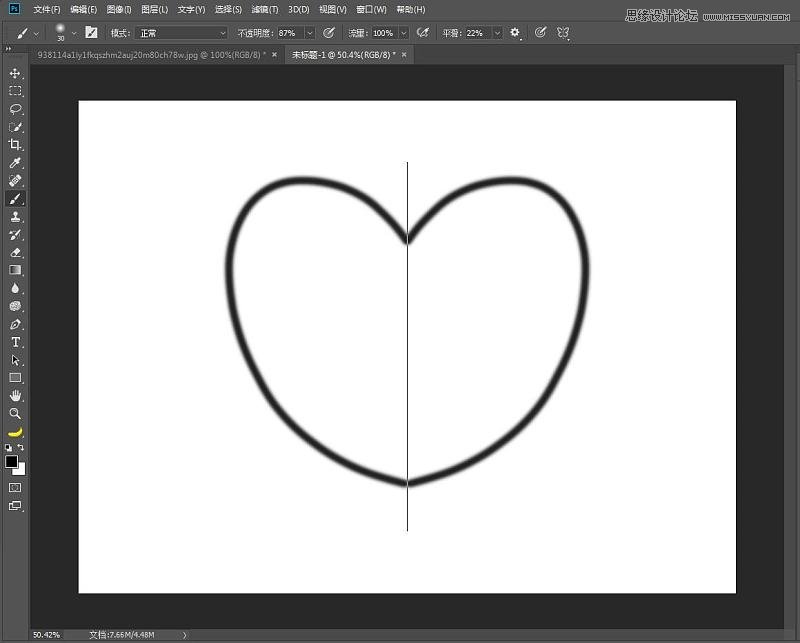Switch to the Eraser tool
Image resolution: width=800 pixels, height=643 pixels.
[x=15, y=252]
